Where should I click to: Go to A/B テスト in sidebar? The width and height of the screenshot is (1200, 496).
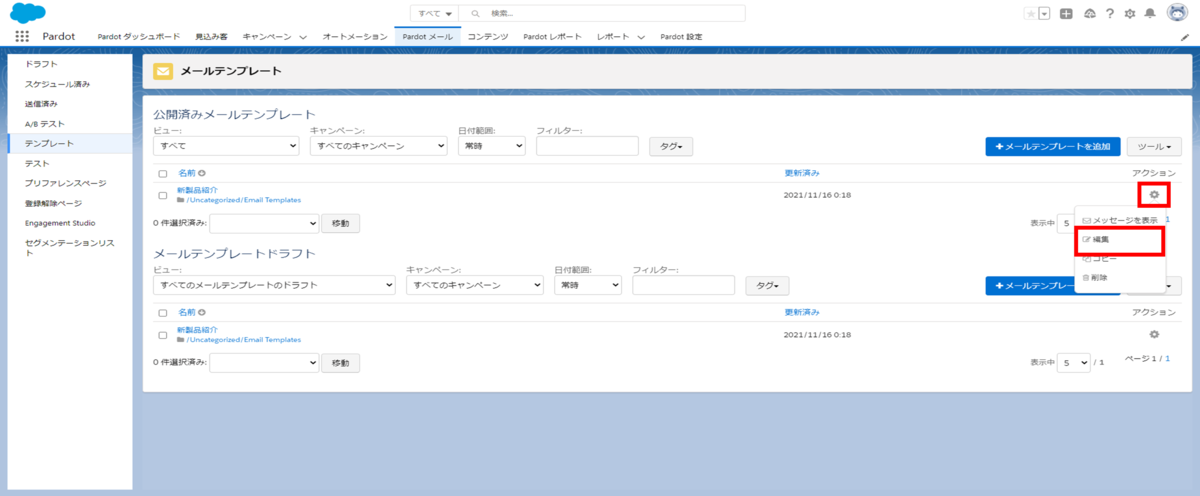[x=44, y=124]
